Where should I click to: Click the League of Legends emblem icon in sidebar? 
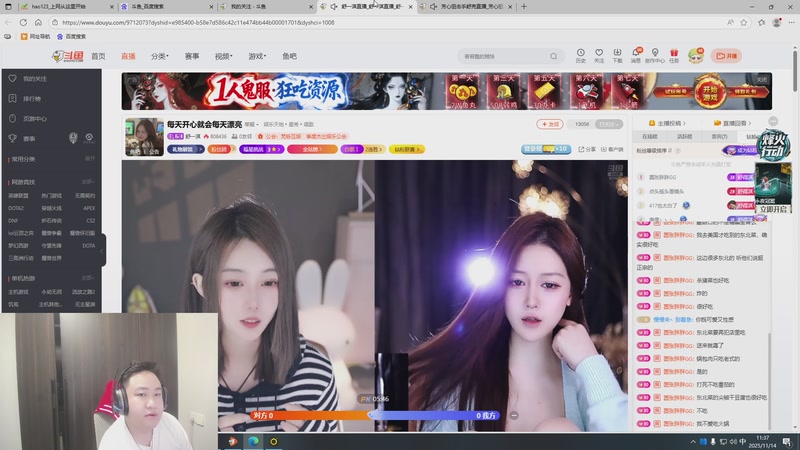pyautogui.click(x=73, y=138)
